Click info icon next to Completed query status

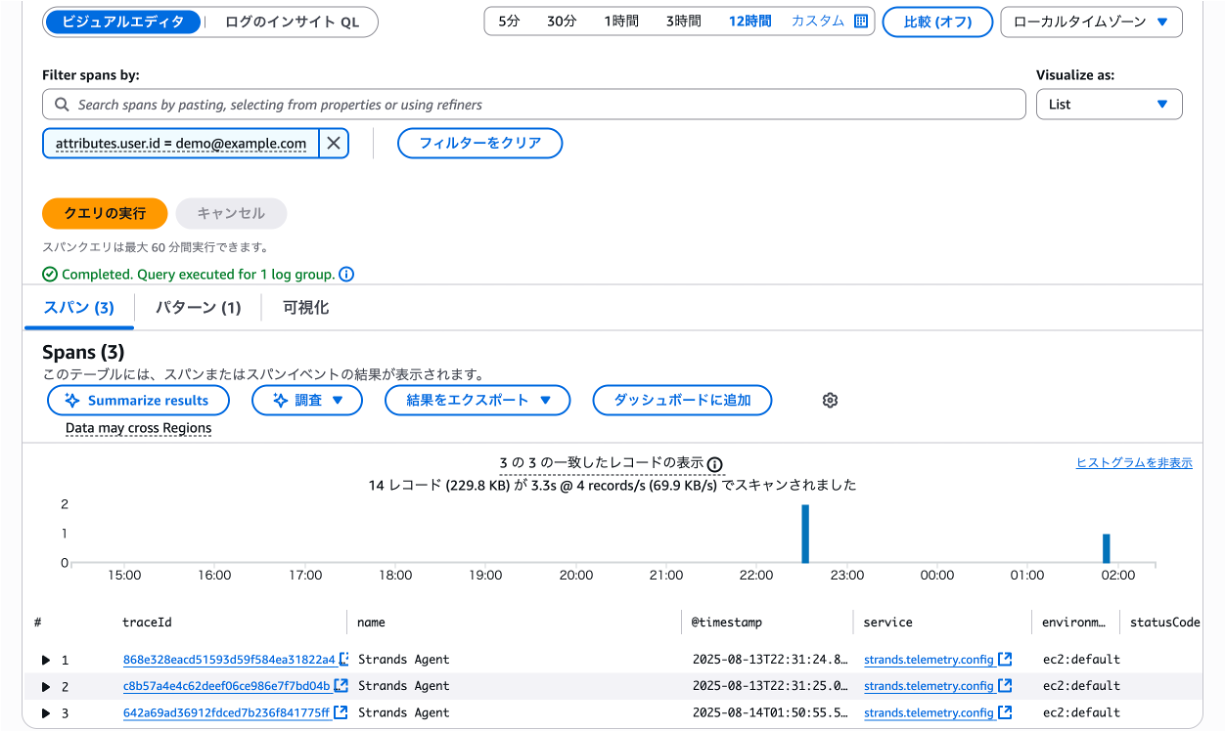(347, 274)
